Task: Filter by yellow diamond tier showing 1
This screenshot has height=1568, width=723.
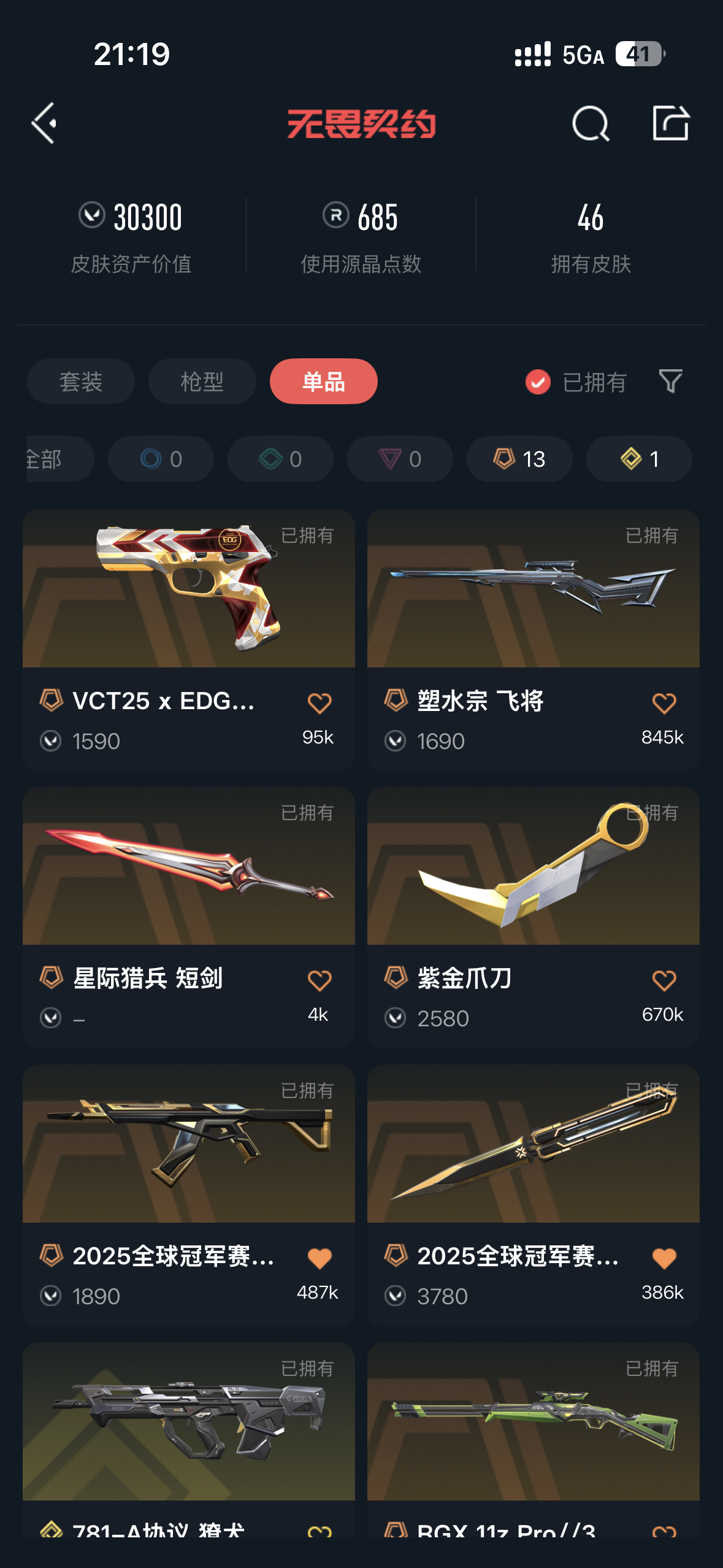Action: 639,459
